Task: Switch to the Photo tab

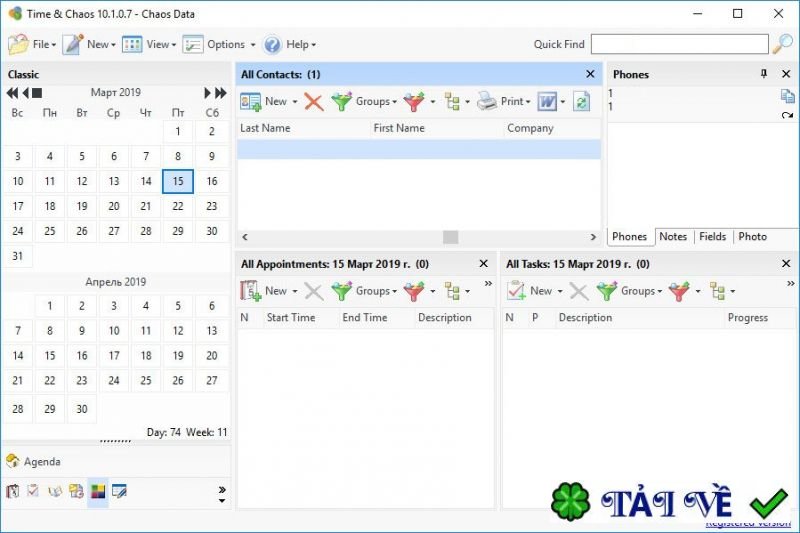Action: coord(753,237)
